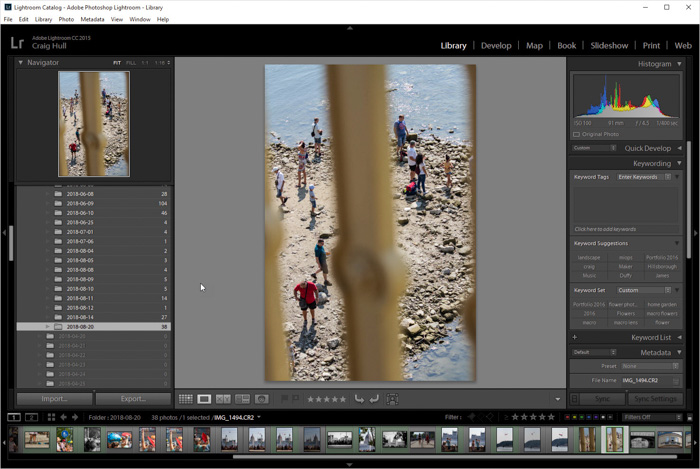Screen dimensions: 700x469
Task: Add 'landscape' suggested keyword
Action: tap(588, 257)
